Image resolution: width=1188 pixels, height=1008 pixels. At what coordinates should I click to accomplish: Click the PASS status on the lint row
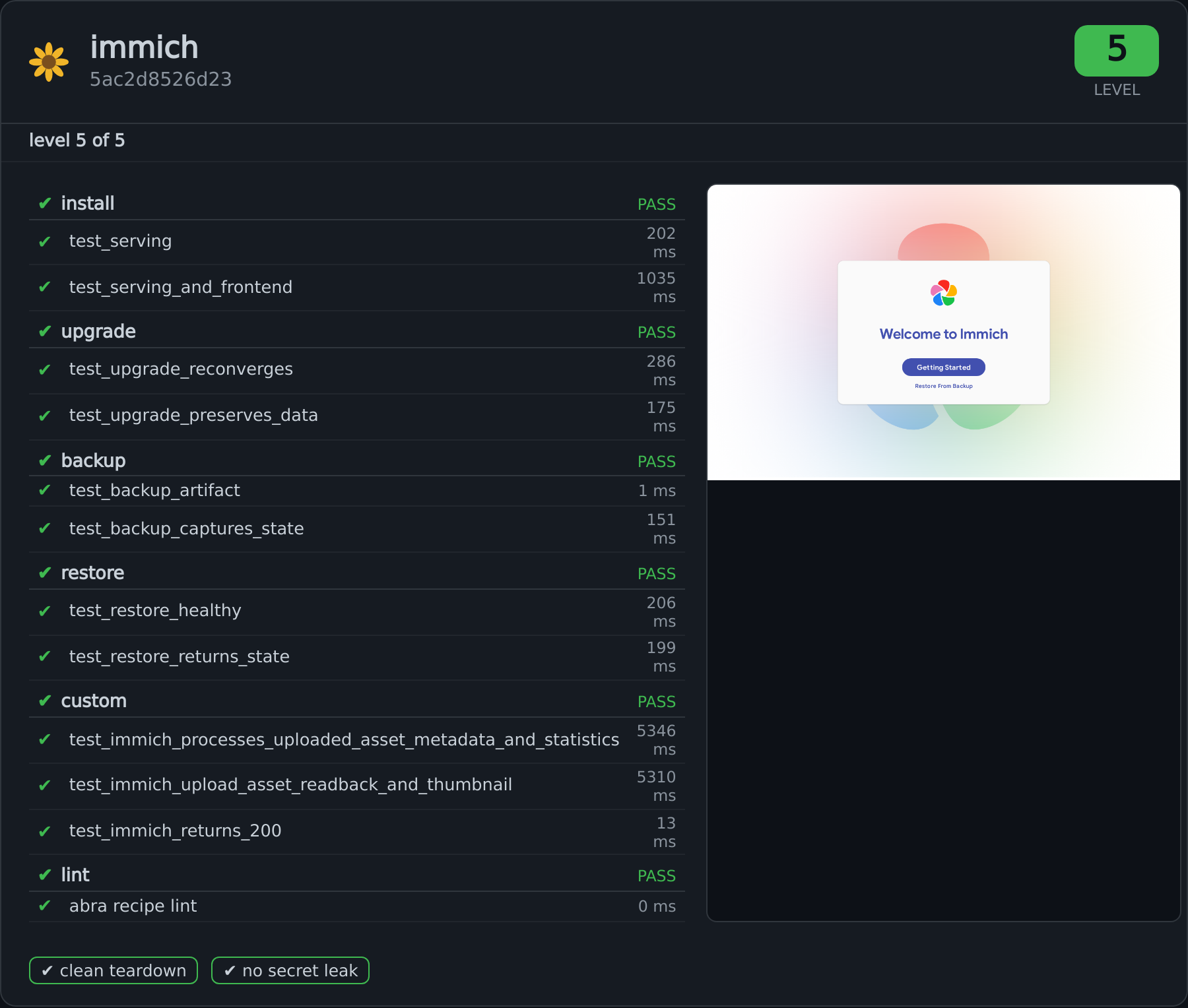point(656,876)
